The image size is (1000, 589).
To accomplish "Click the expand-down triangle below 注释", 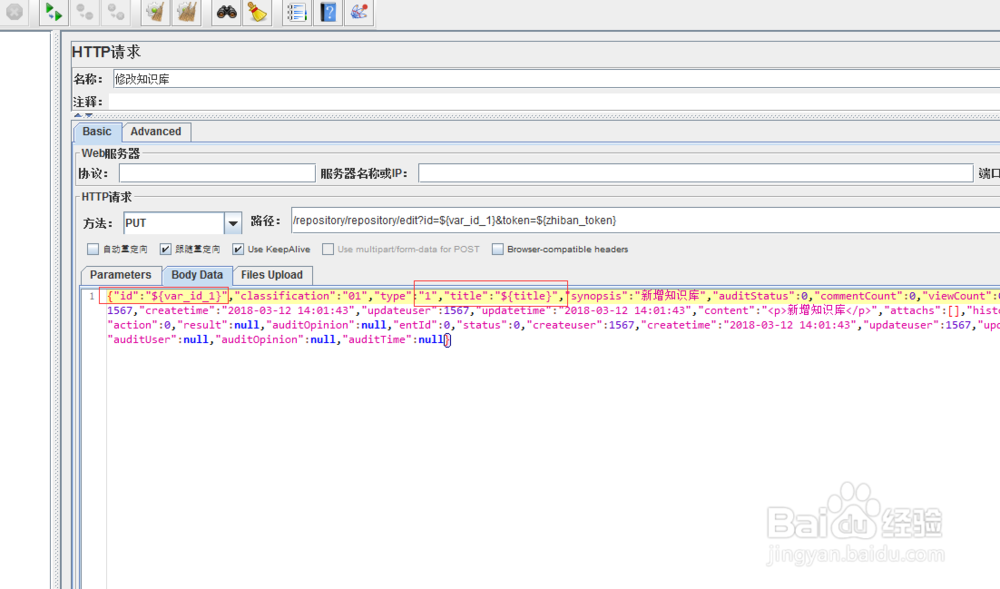I will (x=89, y=115).
